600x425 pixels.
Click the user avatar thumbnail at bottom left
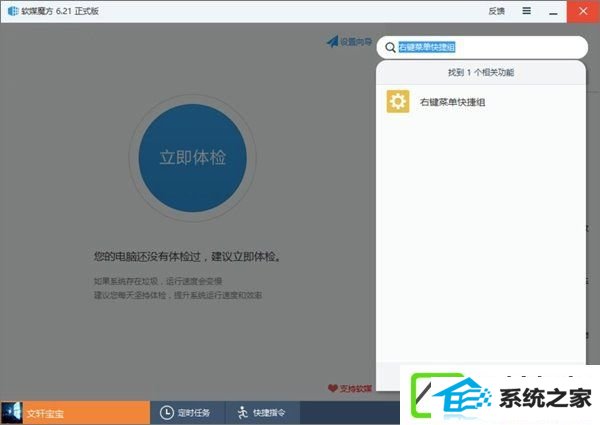coord(11,413)
